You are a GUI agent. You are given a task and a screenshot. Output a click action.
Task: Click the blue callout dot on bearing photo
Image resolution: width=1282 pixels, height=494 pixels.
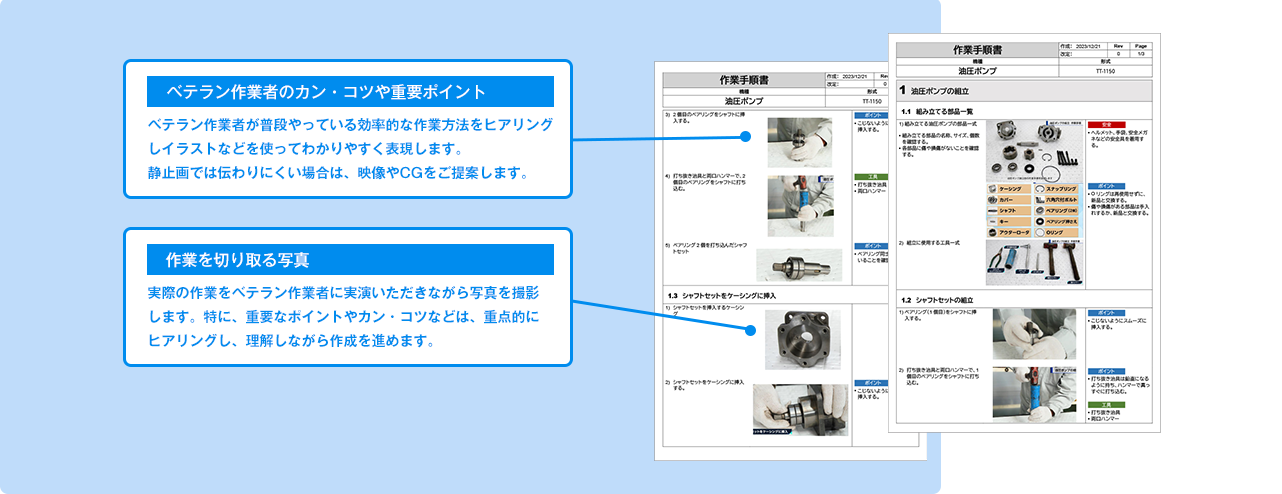[x=745, y=136]
